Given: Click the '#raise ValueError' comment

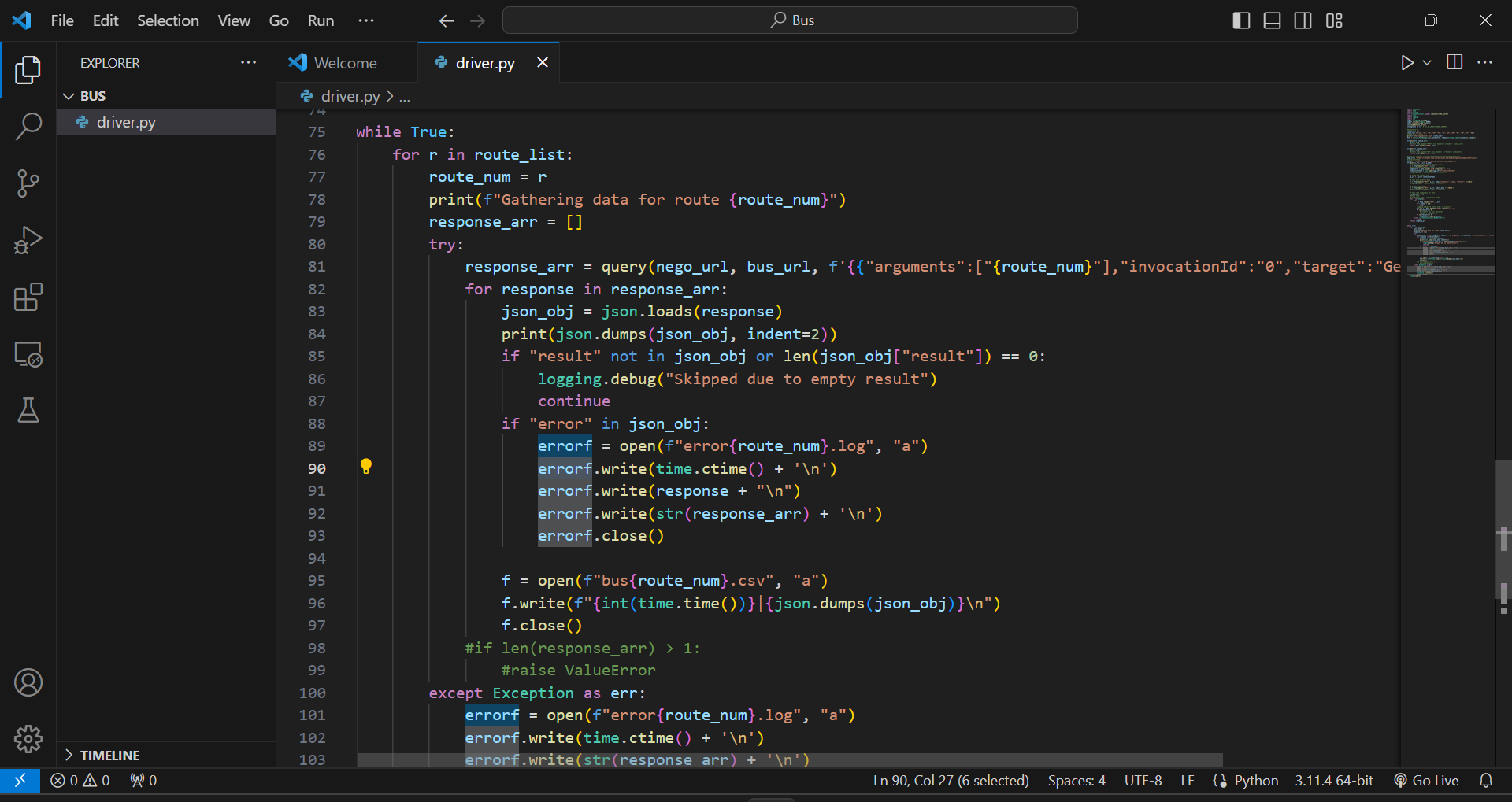Looking at the screenshot, I should 578,671.
